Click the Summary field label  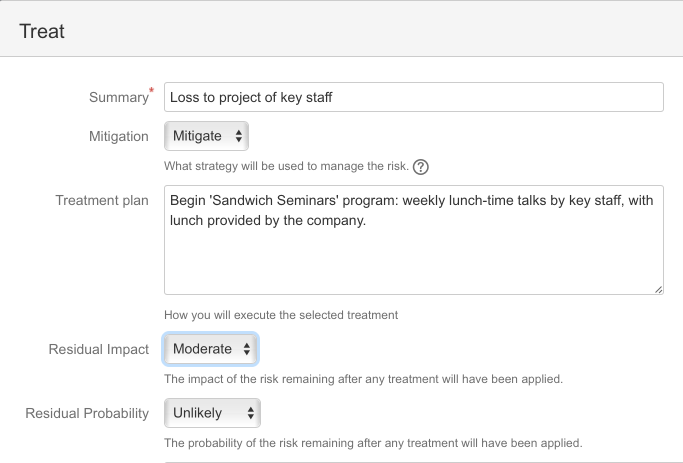coord(118,97)
